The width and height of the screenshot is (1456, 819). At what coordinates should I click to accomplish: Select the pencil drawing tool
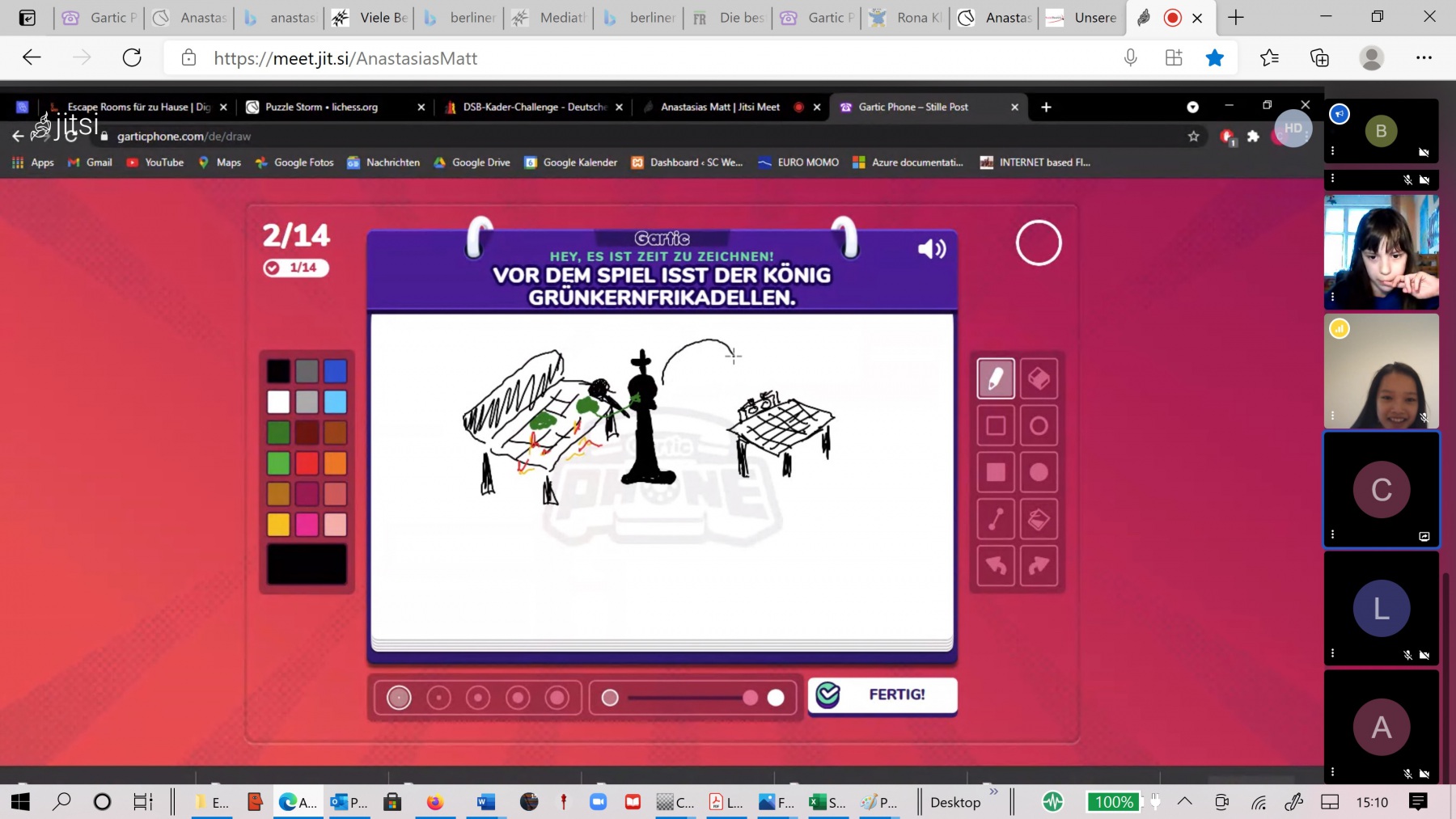click(x=996, y=378)
